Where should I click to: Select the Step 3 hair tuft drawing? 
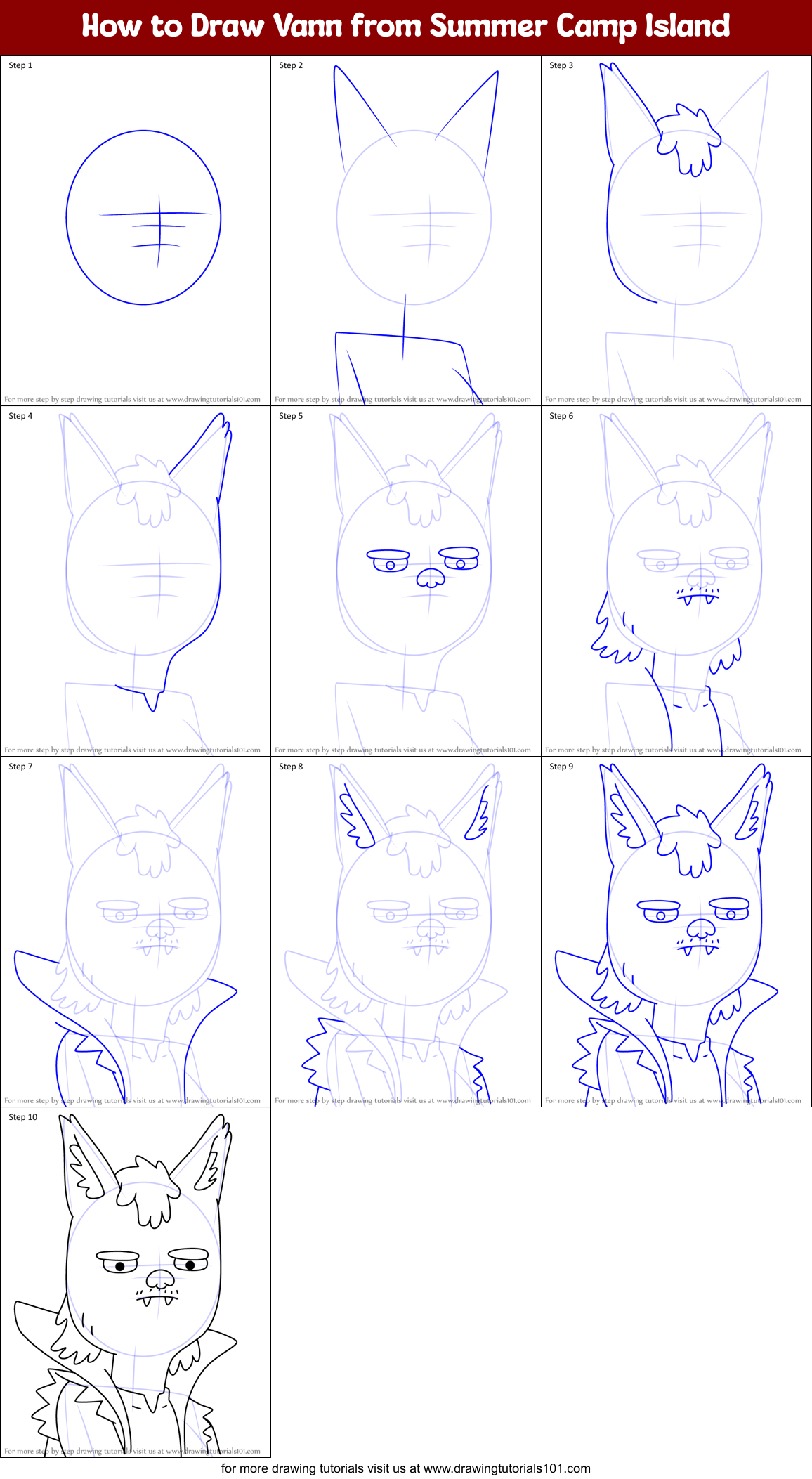(x=676, y=230)
